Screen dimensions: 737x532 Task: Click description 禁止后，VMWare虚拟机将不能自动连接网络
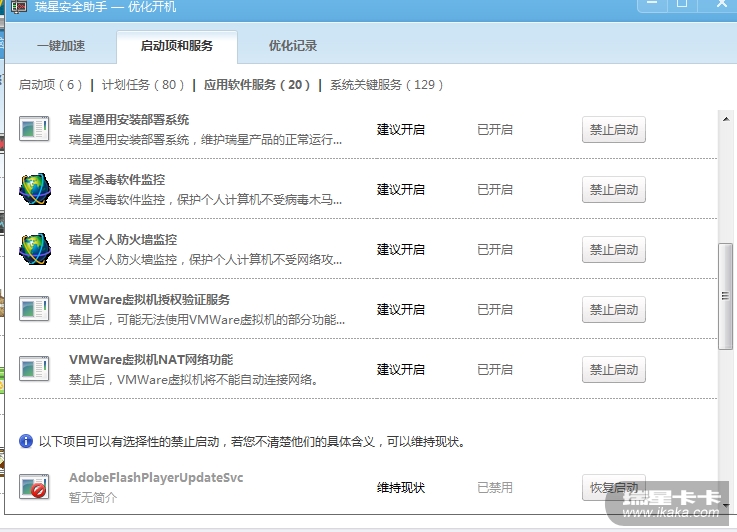click(194, 380)
